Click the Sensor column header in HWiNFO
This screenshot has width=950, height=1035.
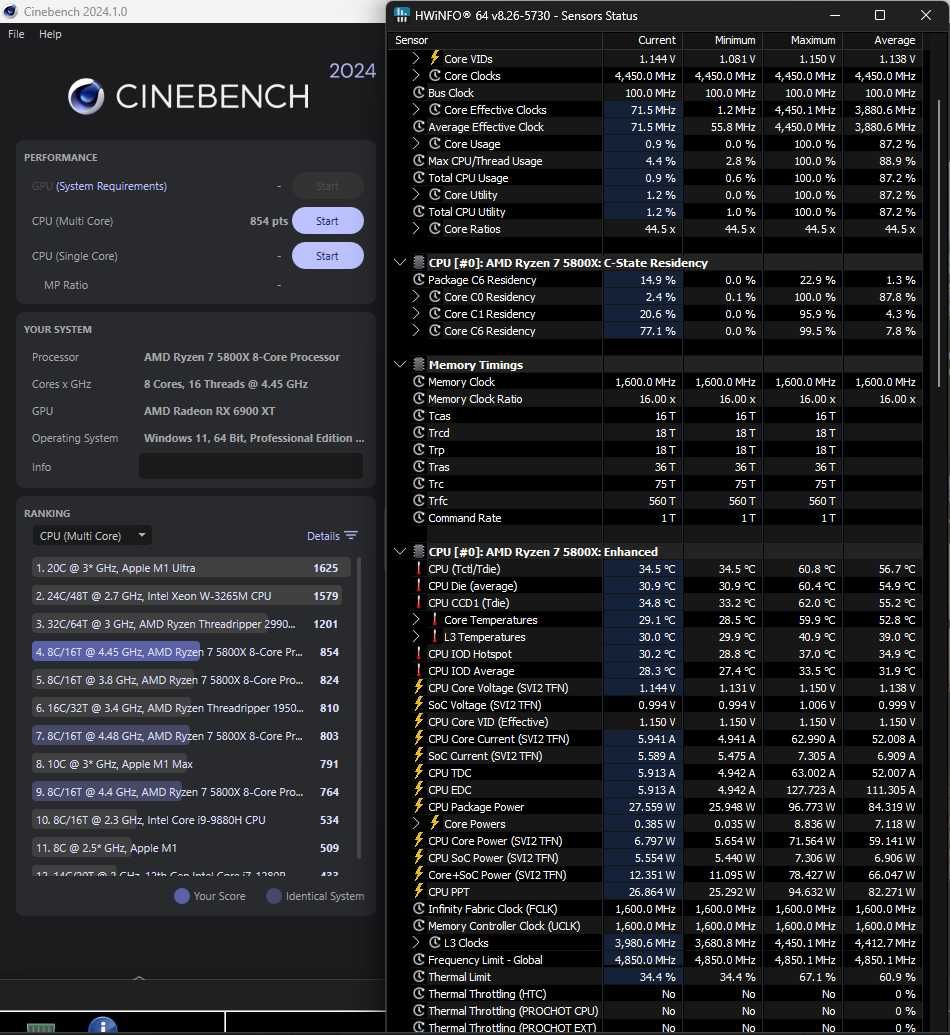[411, 40]
